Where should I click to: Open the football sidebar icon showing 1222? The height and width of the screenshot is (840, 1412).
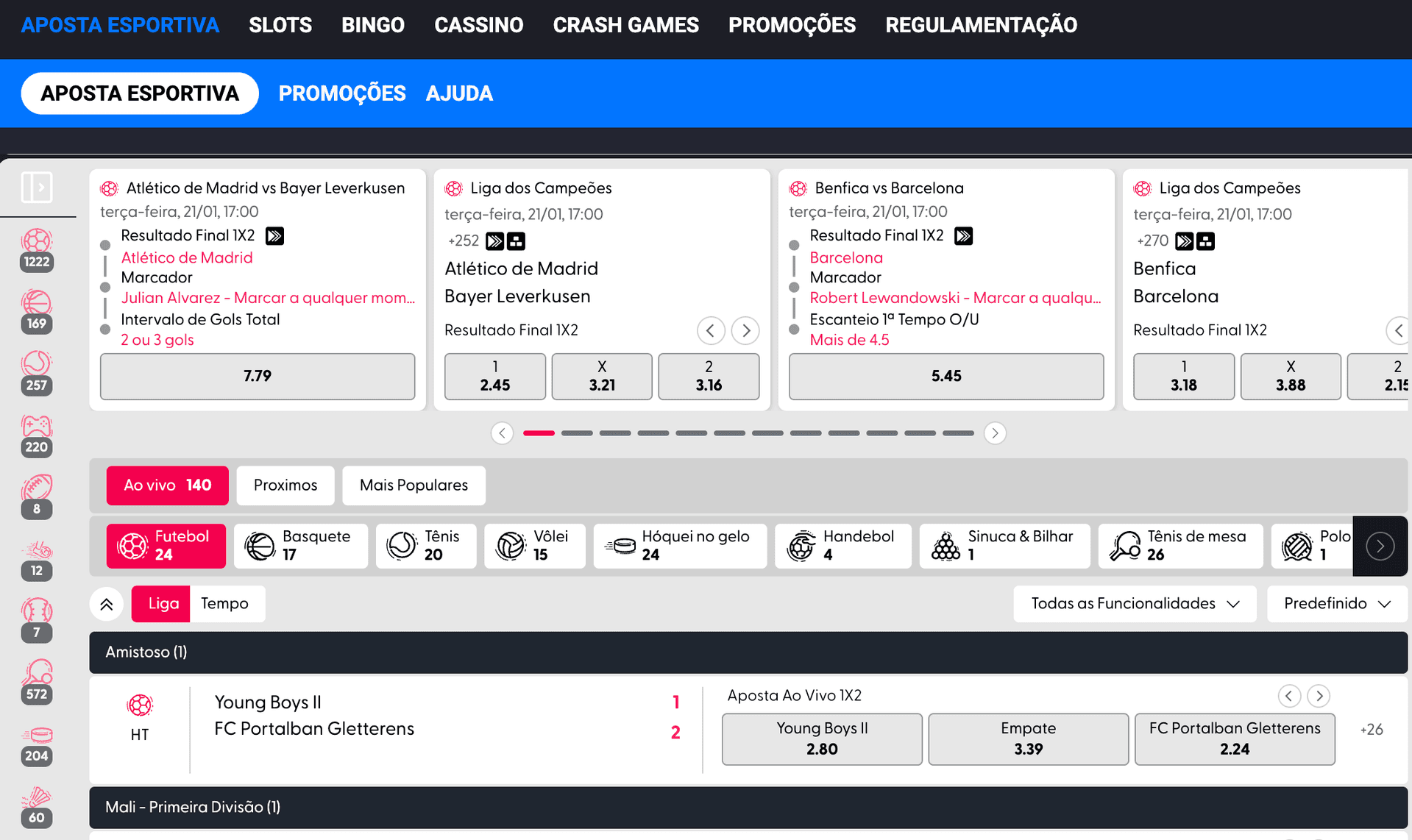click(x=37, y=250)
